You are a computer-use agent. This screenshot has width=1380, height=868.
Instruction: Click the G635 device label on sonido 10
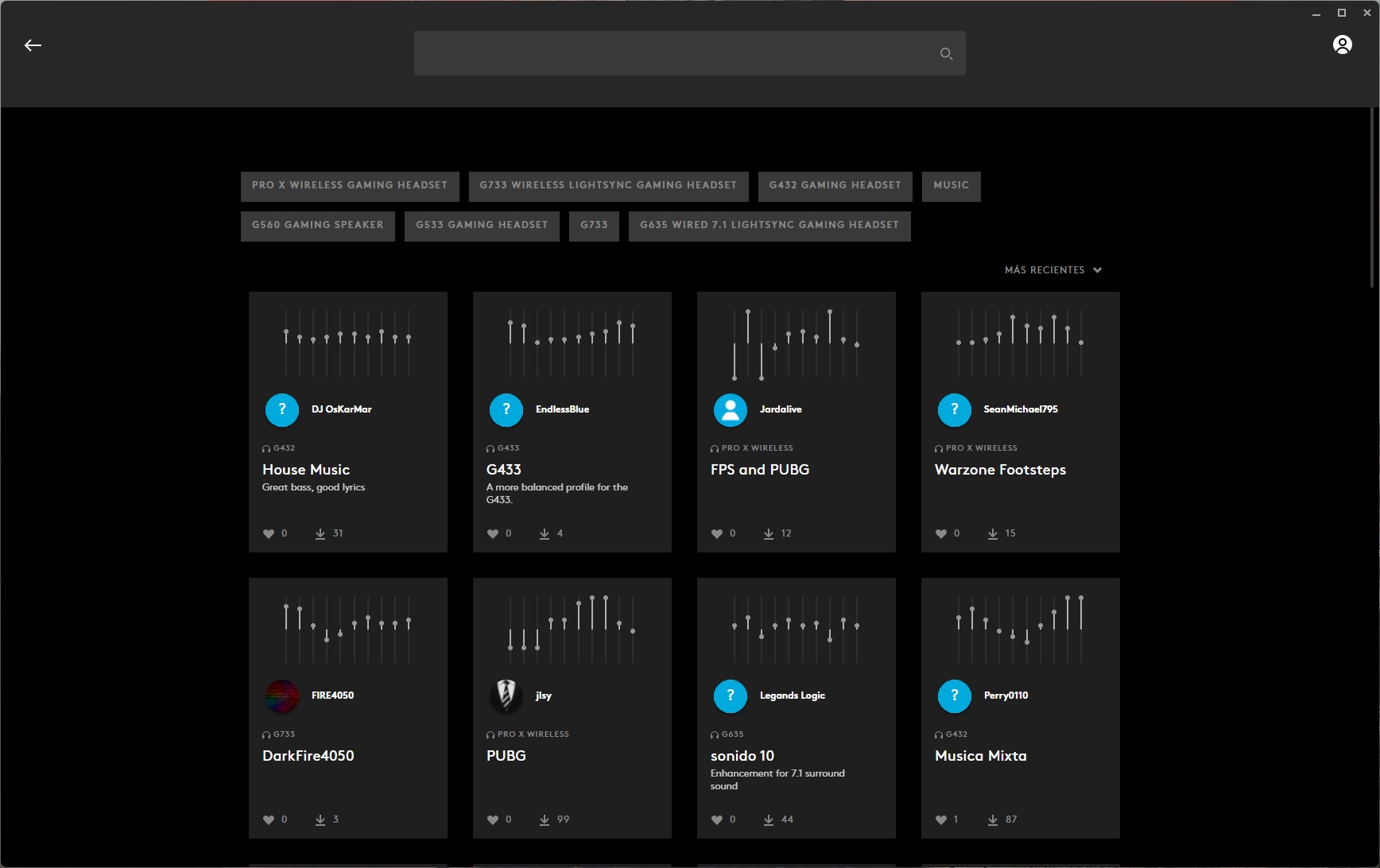[727, 734]
